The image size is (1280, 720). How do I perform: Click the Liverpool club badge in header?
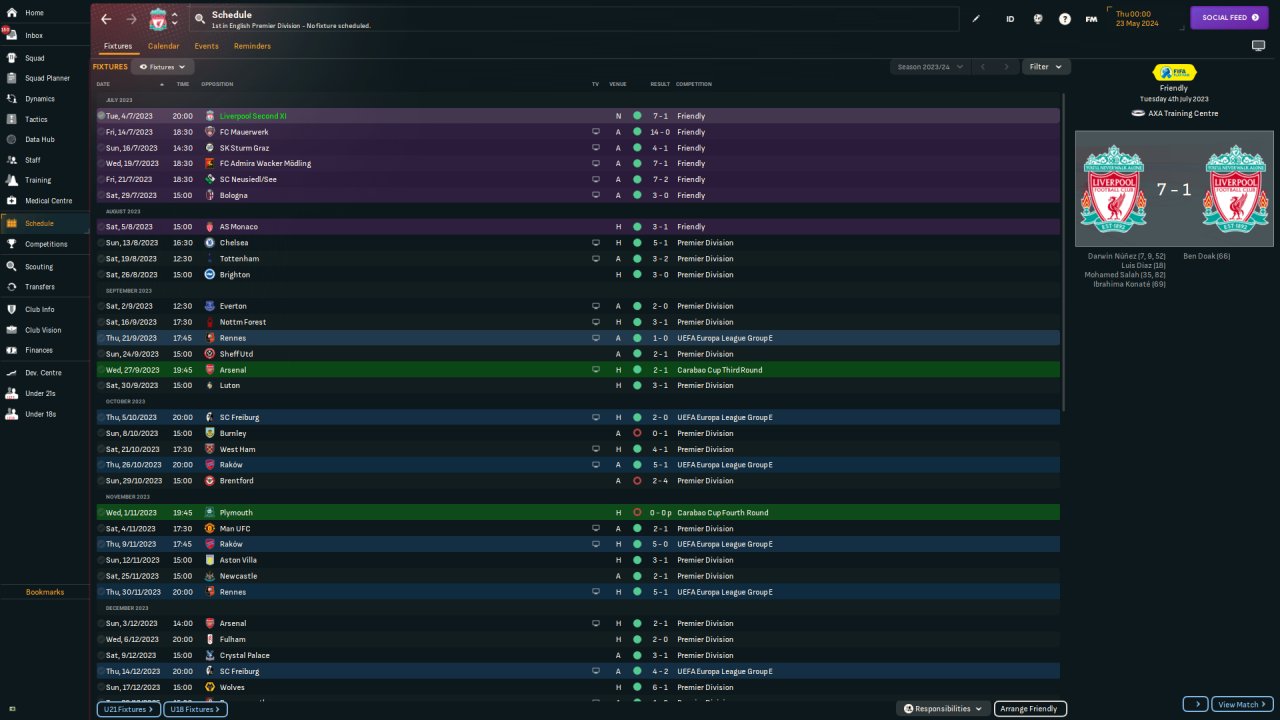coord(158,19)
